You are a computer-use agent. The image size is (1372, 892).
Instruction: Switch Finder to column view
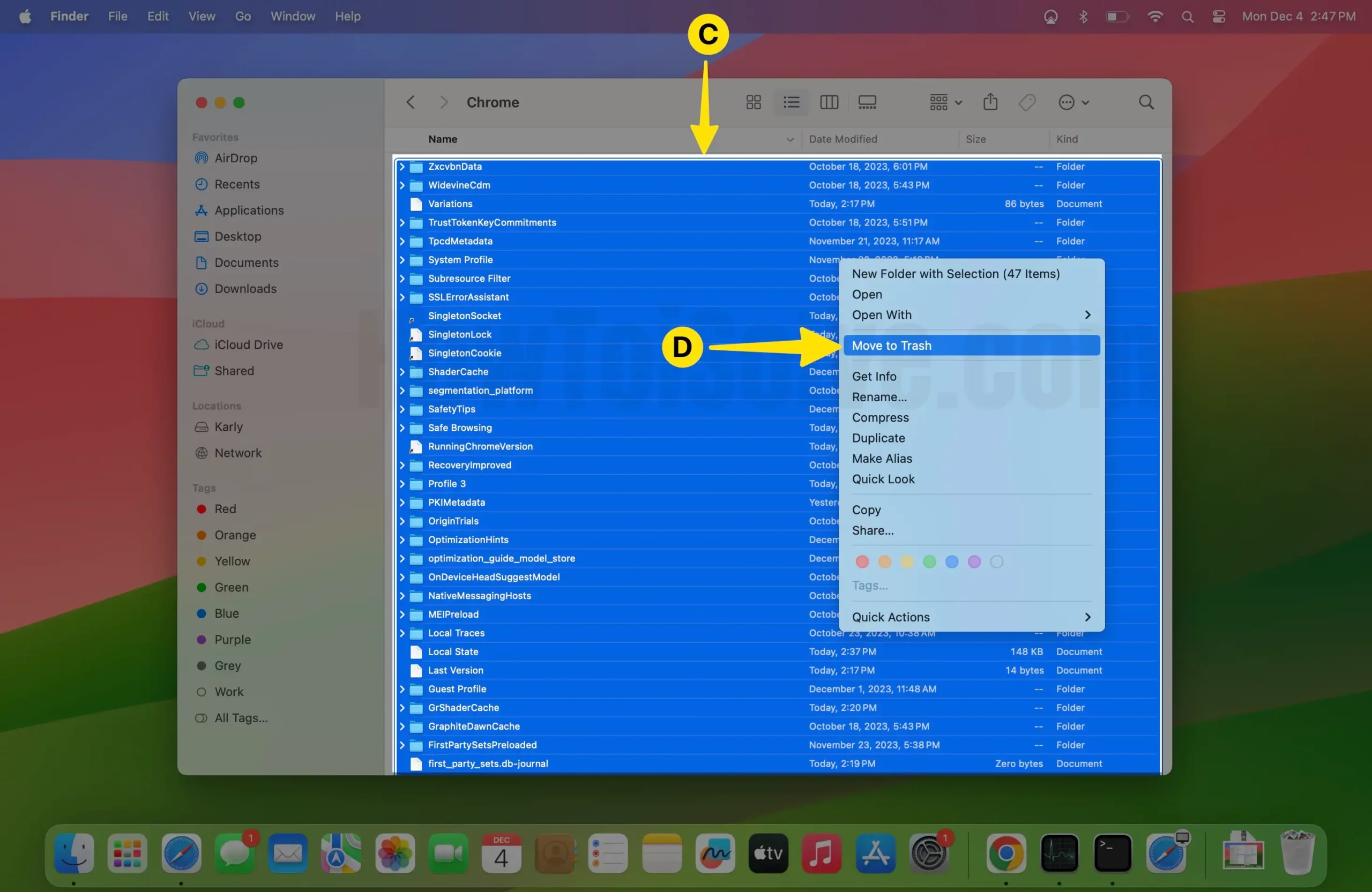pos(829,102)
